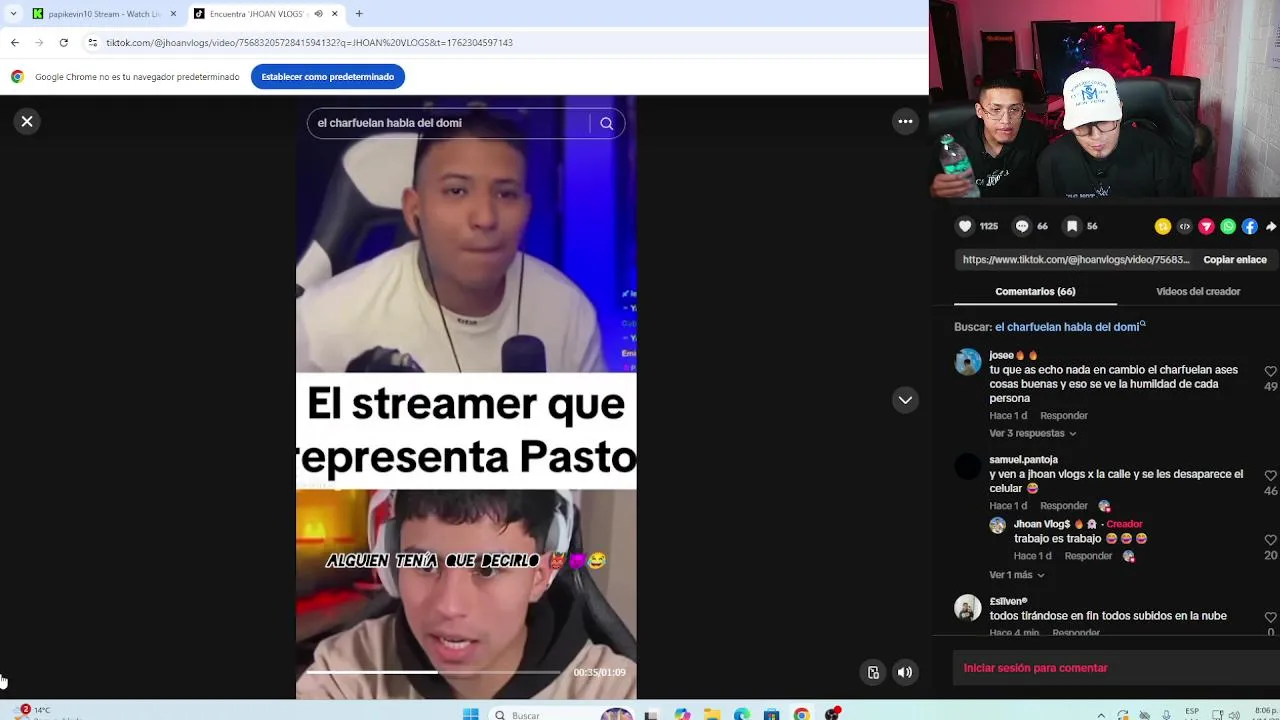Open site info icon in the address bar
Screen dimensions: 1280x720
92,43
